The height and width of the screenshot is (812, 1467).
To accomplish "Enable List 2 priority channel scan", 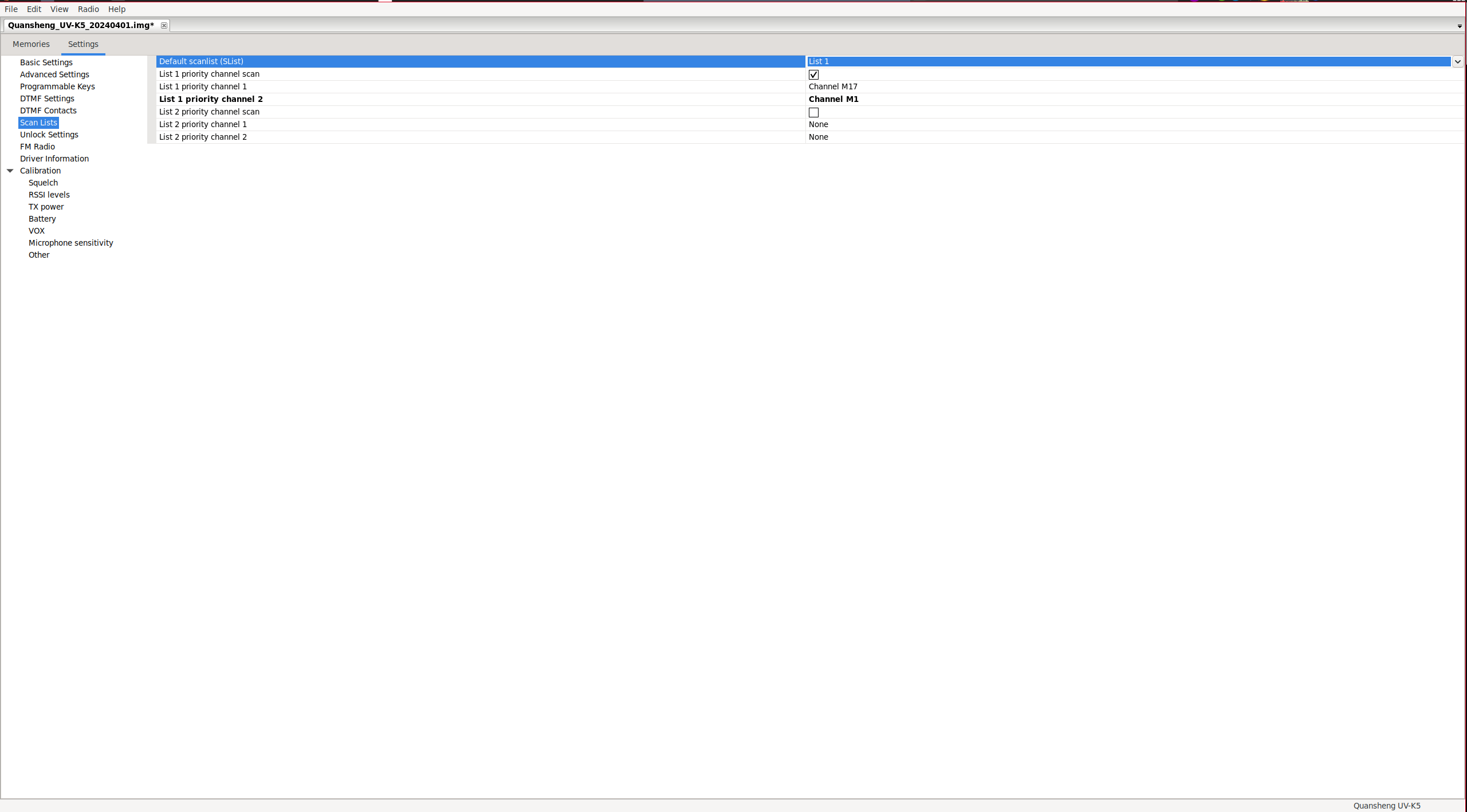I will point(813,112).
